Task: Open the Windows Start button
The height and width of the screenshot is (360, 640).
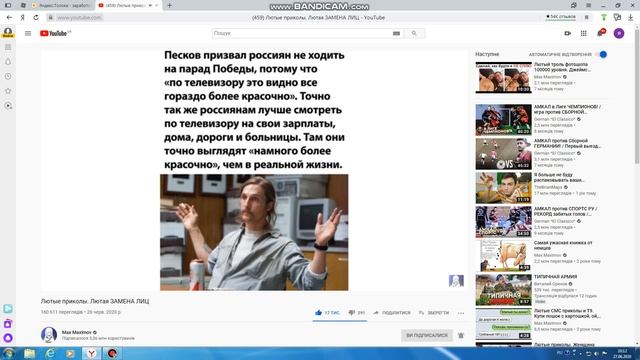Action: [x=9, y=353]
